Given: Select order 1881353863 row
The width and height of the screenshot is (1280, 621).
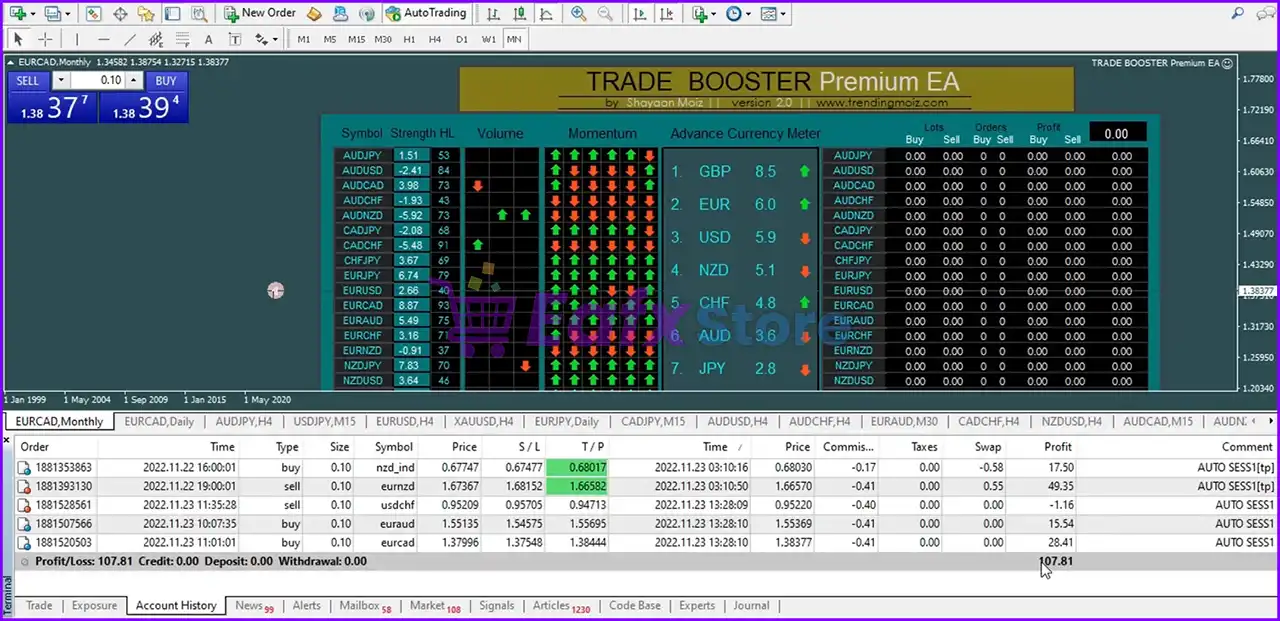Looking at the screenshot, I should click(x=645, y=467).
